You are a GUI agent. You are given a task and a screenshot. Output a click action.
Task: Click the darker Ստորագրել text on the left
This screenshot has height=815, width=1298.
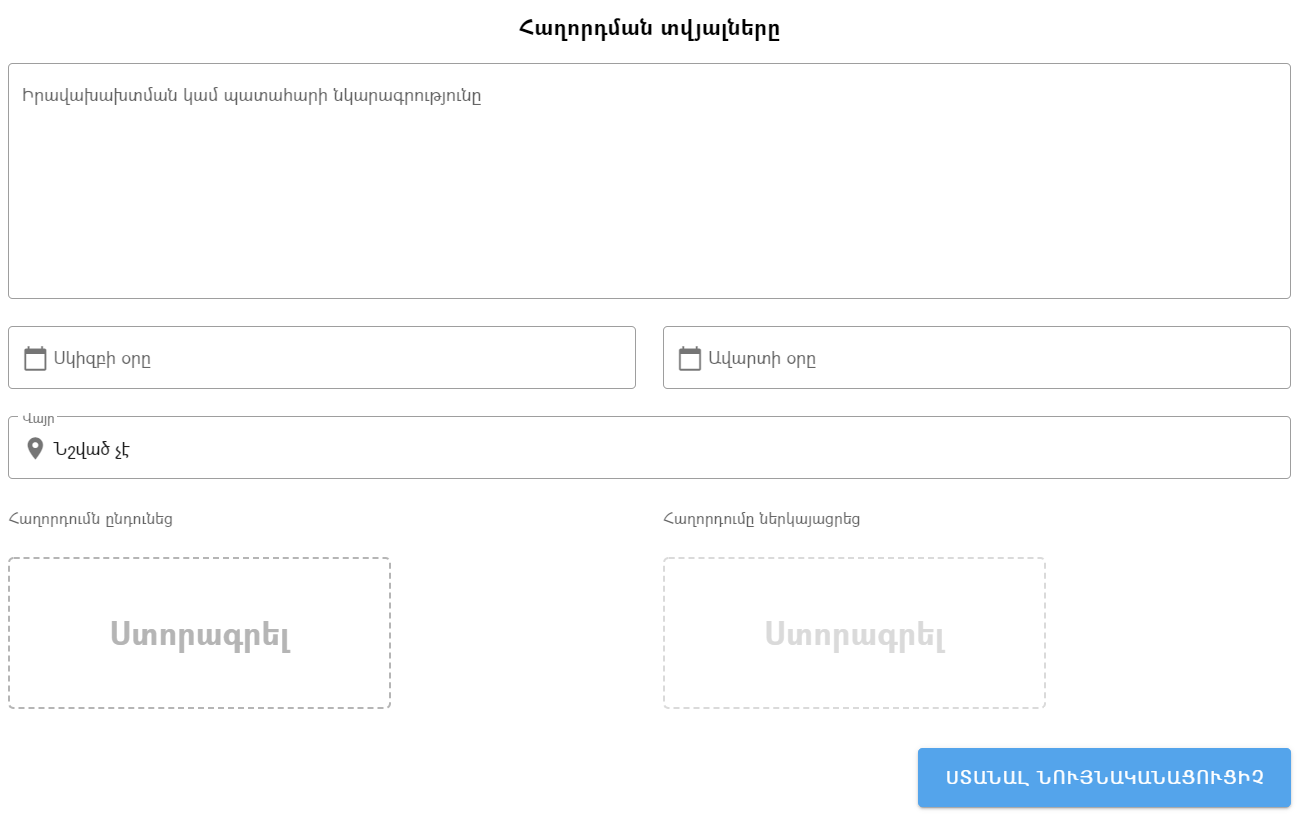coord(200,634)
